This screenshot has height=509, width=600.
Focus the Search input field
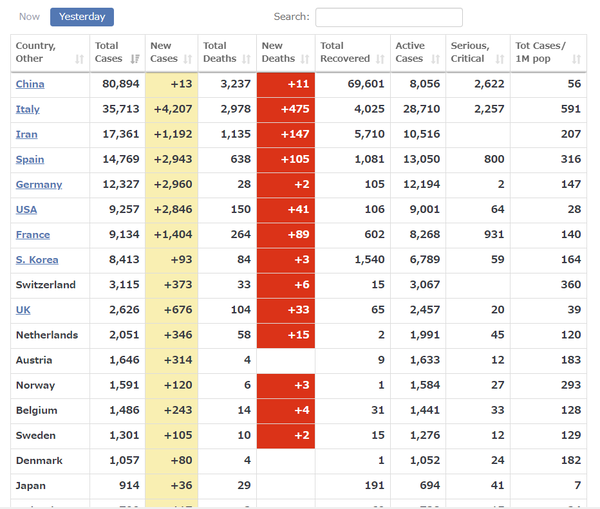pos(388,17)
